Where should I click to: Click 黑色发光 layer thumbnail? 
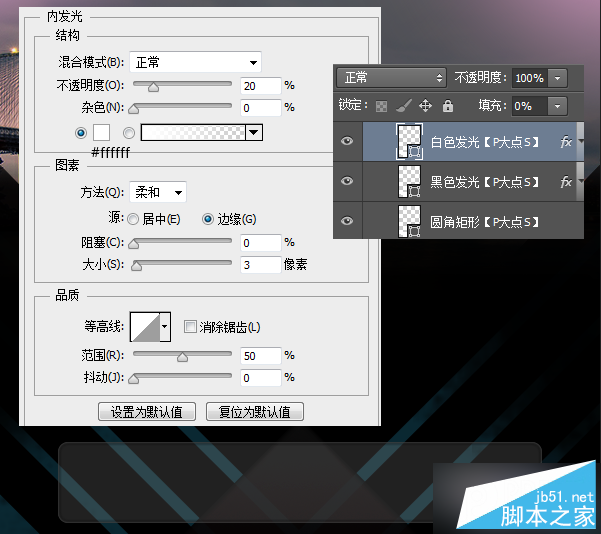(x=409, y=181)
